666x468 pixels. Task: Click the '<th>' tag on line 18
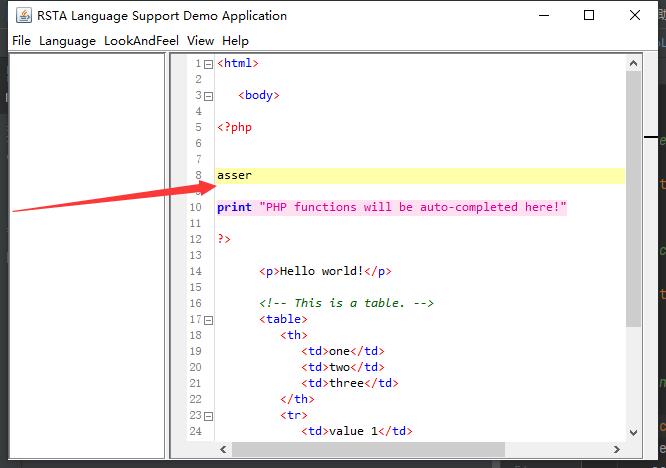pos(294,335)
